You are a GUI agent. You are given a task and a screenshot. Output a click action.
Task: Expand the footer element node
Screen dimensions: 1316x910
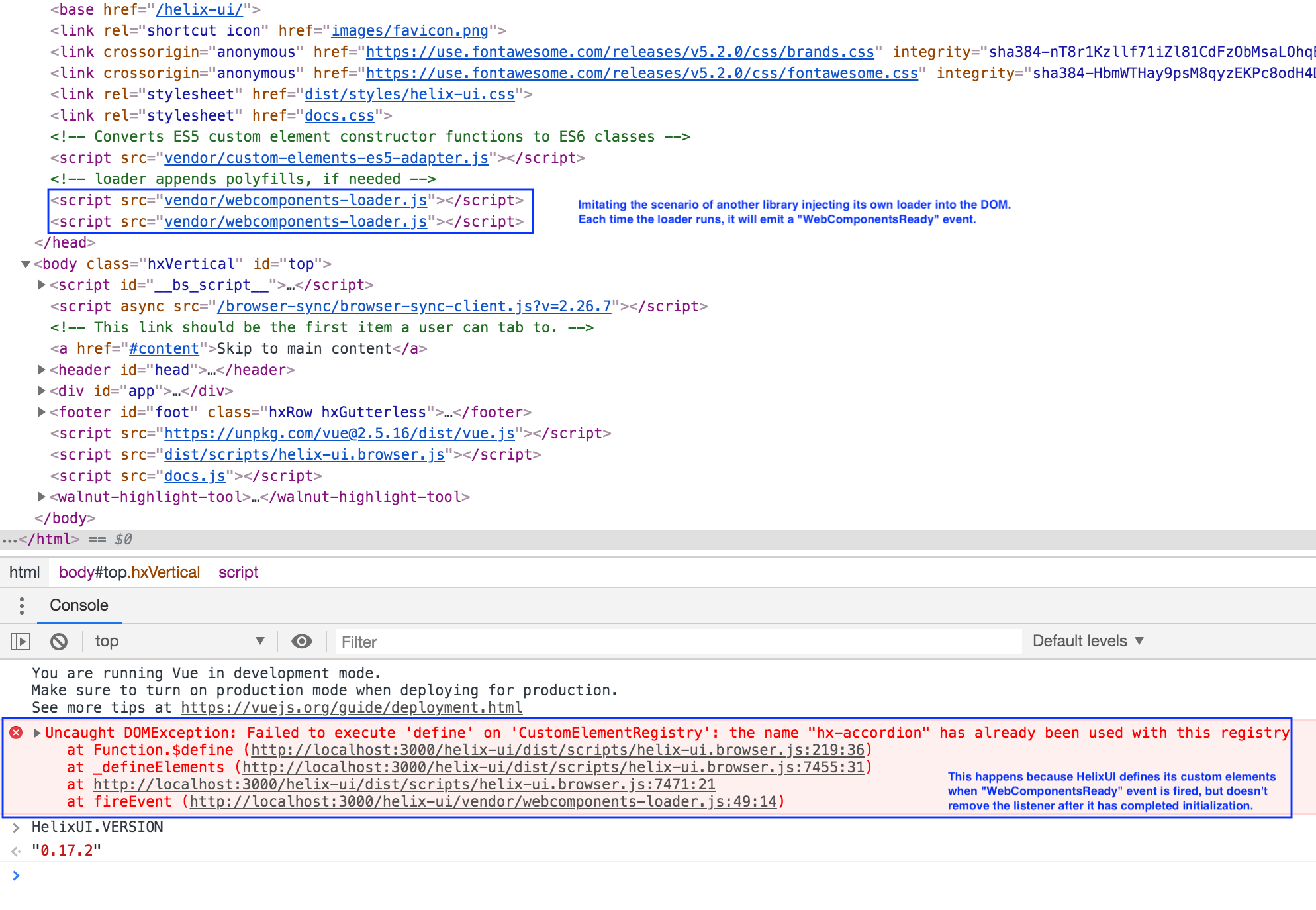coord(41,412)
